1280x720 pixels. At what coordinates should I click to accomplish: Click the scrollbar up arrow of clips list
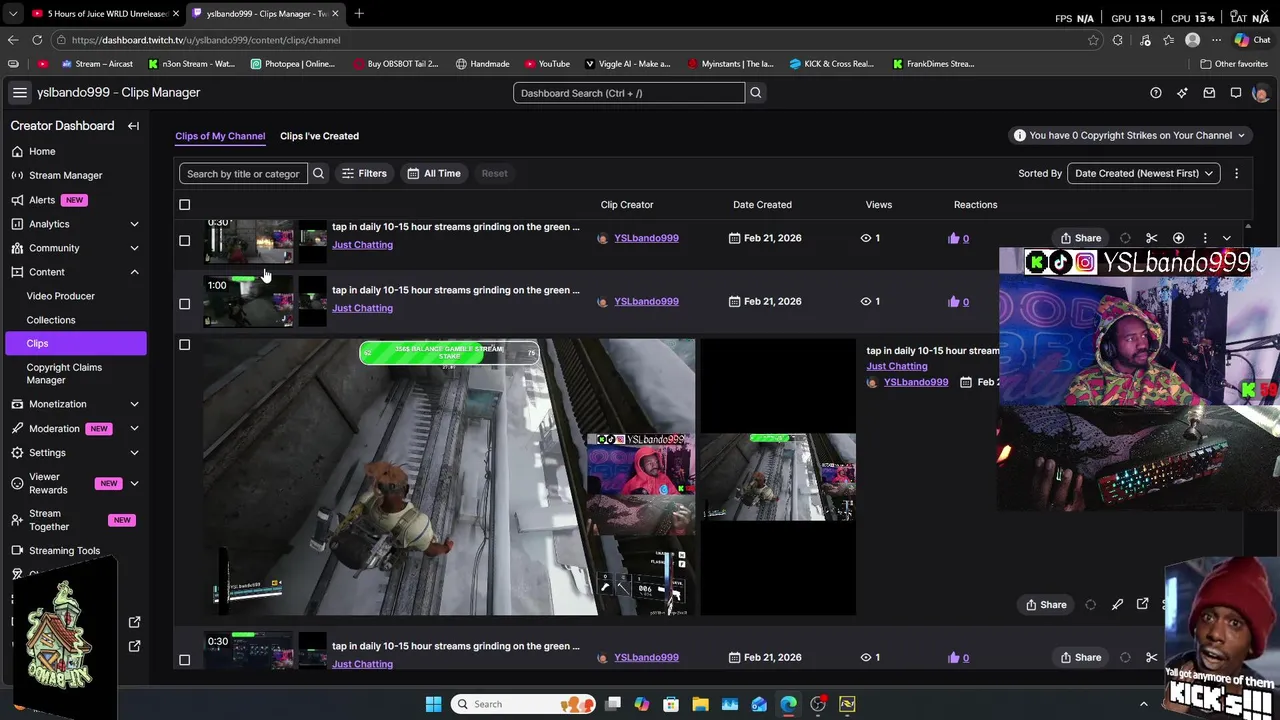pos(1247,226)
